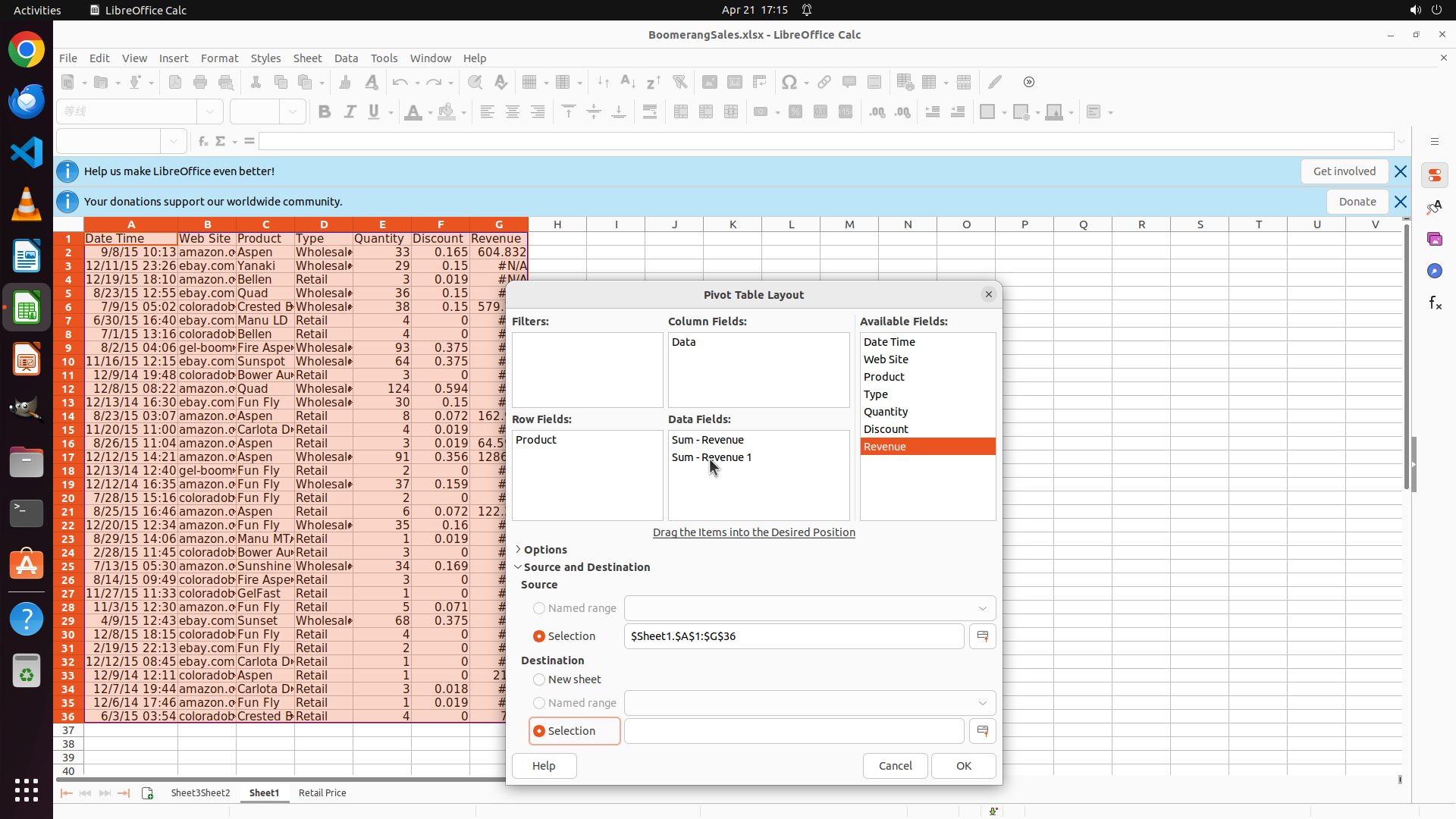This screenshot has width=1456, height=819.
Task: Open the sidebar Gallery icon
Action: coord(1435,240)
